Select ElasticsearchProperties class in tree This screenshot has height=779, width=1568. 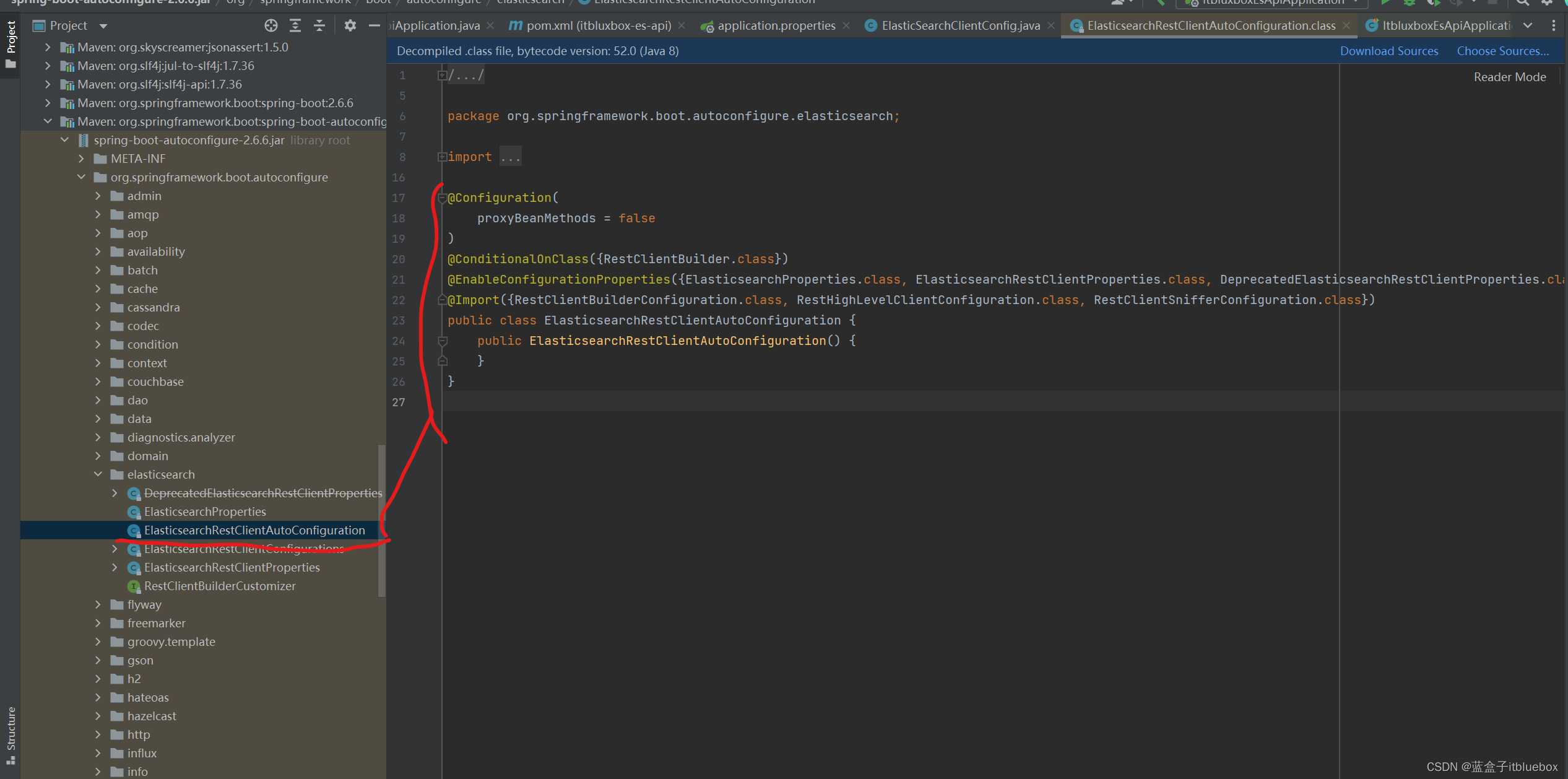pyautogui.click(x=204, y=511)
